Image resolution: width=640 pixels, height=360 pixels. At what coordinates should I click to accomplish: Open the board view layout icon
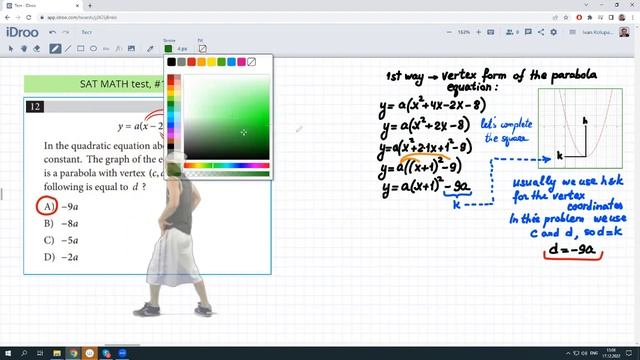[491, 32]
